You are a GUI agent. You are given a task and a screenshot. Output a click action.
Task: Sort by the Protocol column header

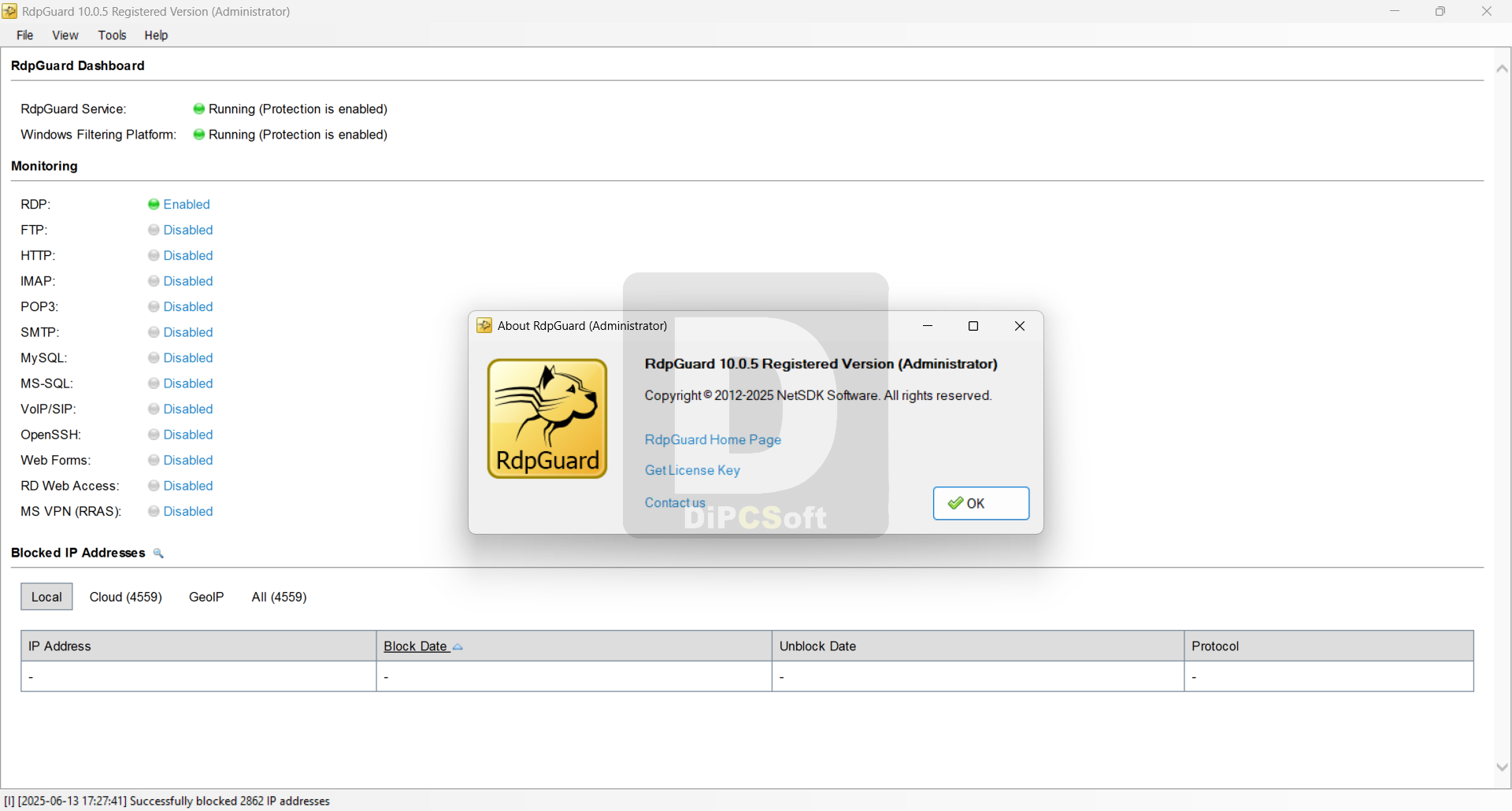tap(1329, 646)
